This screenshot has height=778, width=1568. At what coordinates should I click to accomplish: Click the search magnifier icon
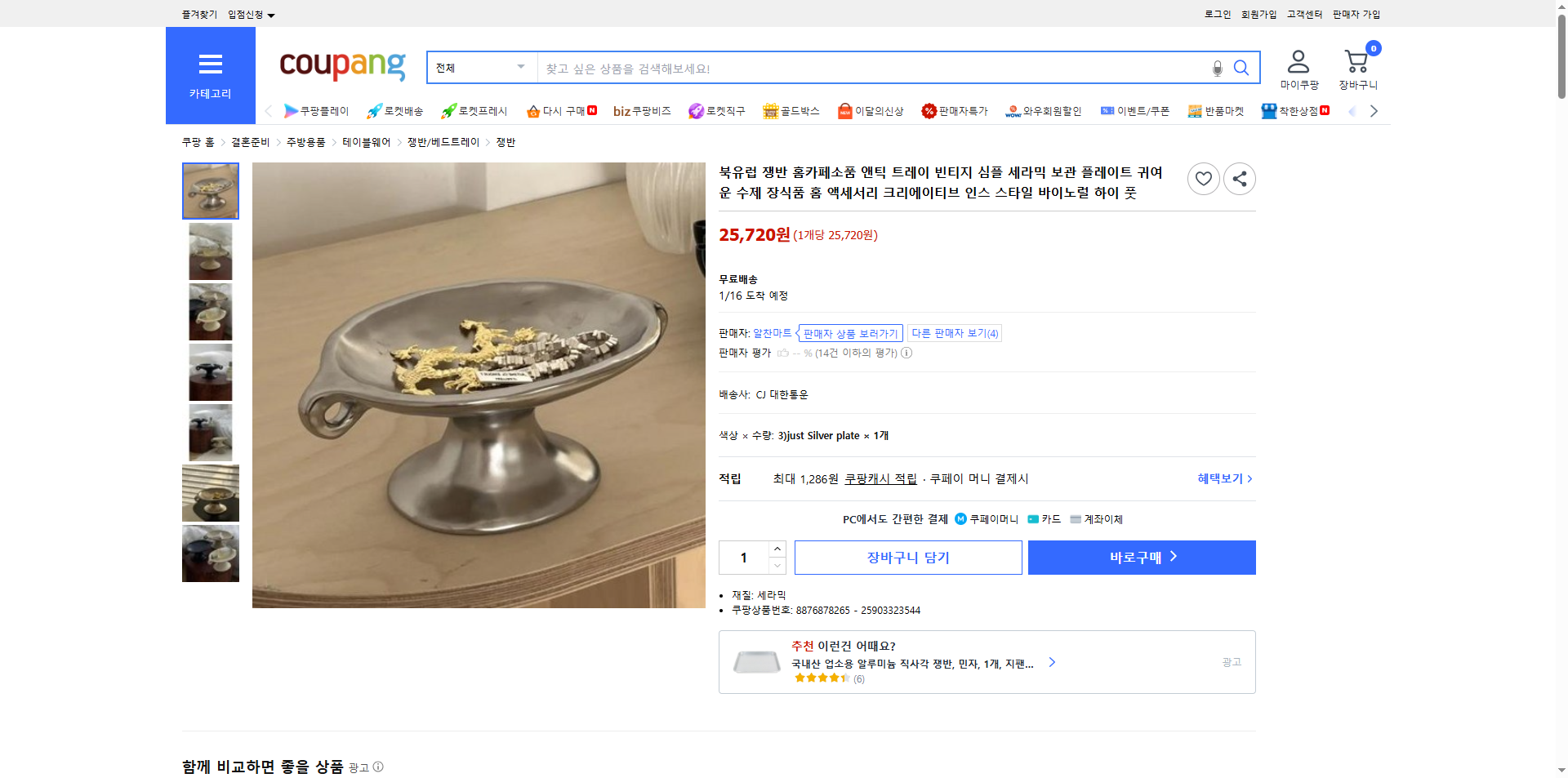pyautogui.click(x=1241, y=68)
